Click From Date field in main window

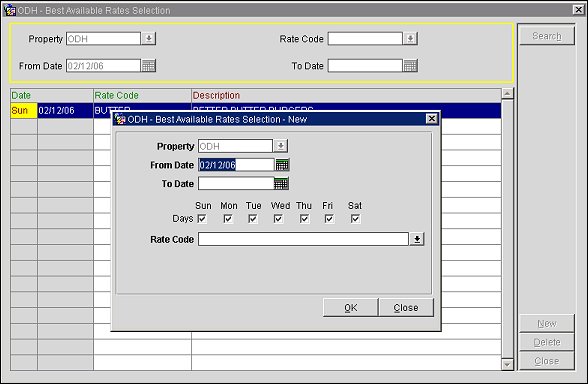point(104,66)
